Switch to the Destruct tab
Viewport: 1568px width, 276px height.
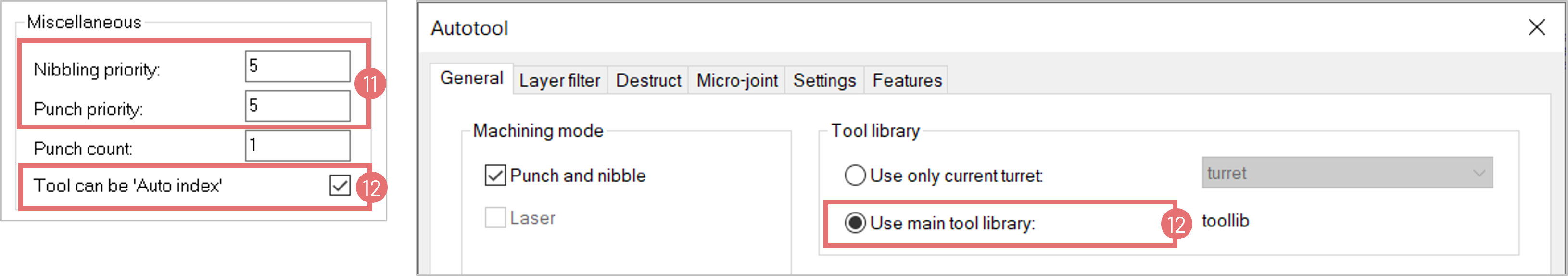click(648, 81)
